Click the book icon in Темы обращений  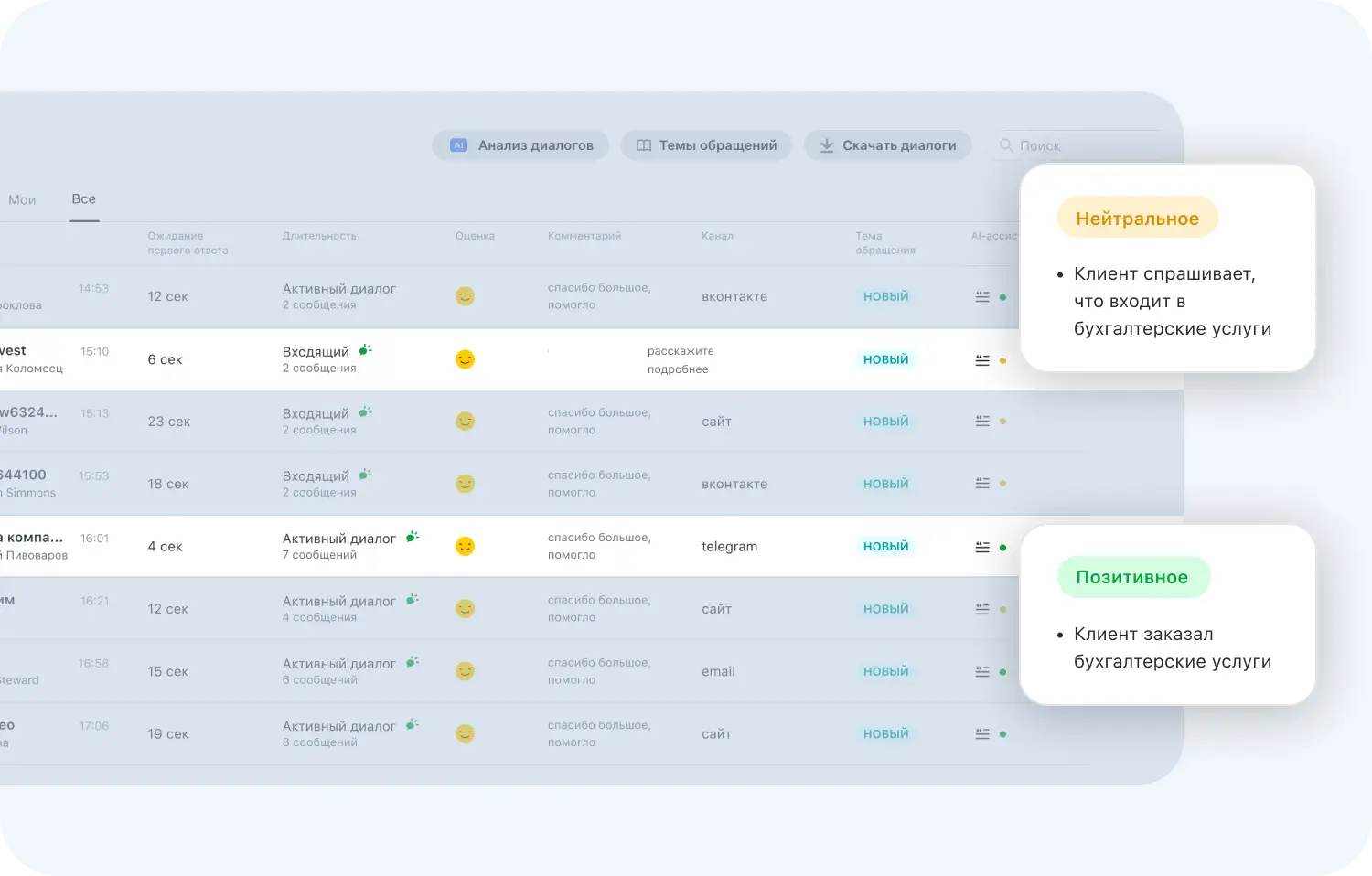644,145
